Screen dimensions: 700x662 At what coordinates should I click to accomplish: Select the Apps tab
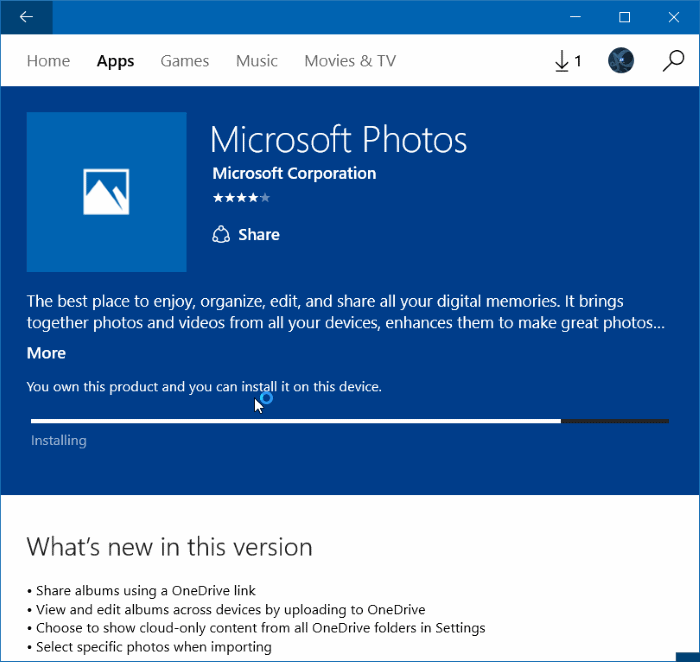(x=115, y=61)
